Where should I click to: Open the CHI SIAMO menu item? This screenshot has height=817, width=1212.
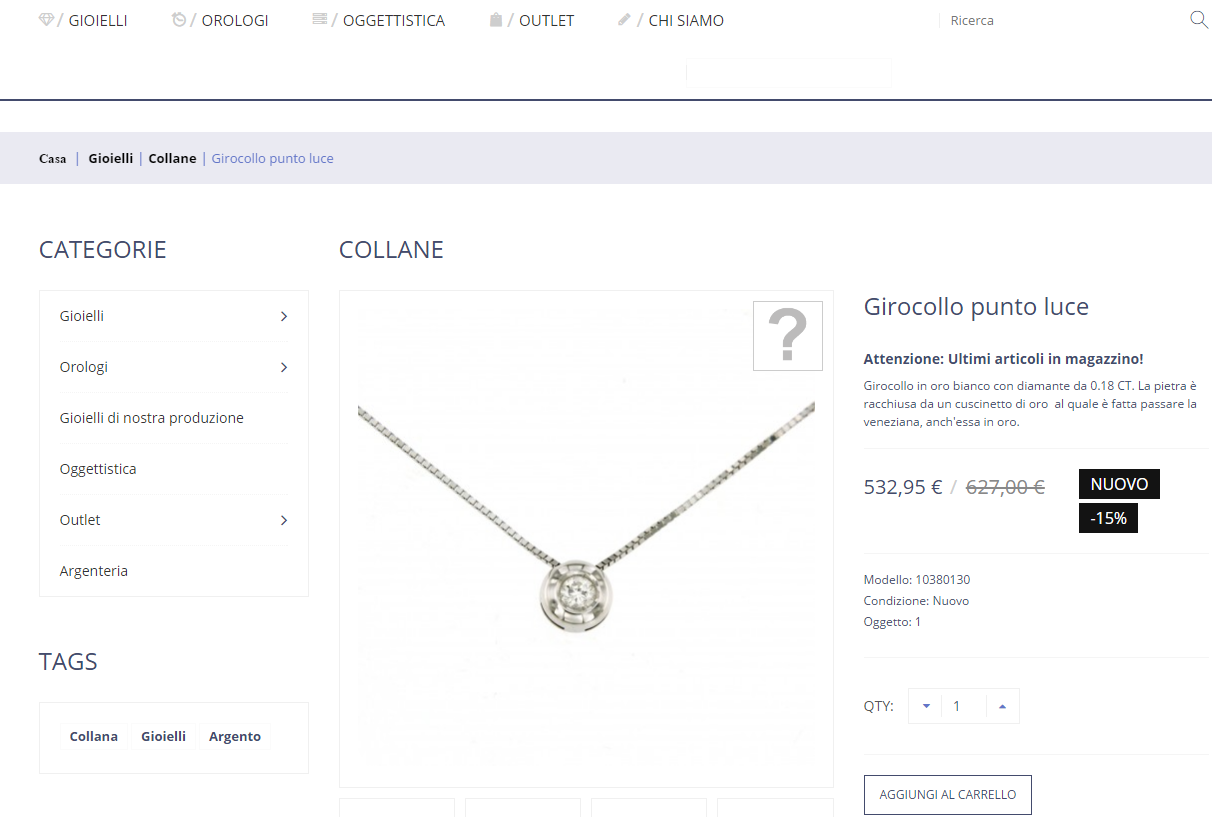point(686,20)
